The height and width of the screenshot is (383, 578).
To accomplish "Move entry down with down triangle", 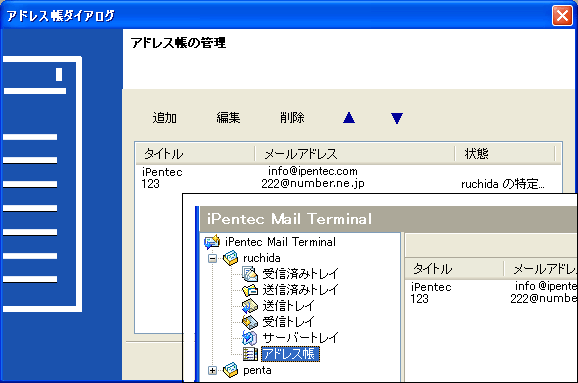I will [x=397, y=118].
